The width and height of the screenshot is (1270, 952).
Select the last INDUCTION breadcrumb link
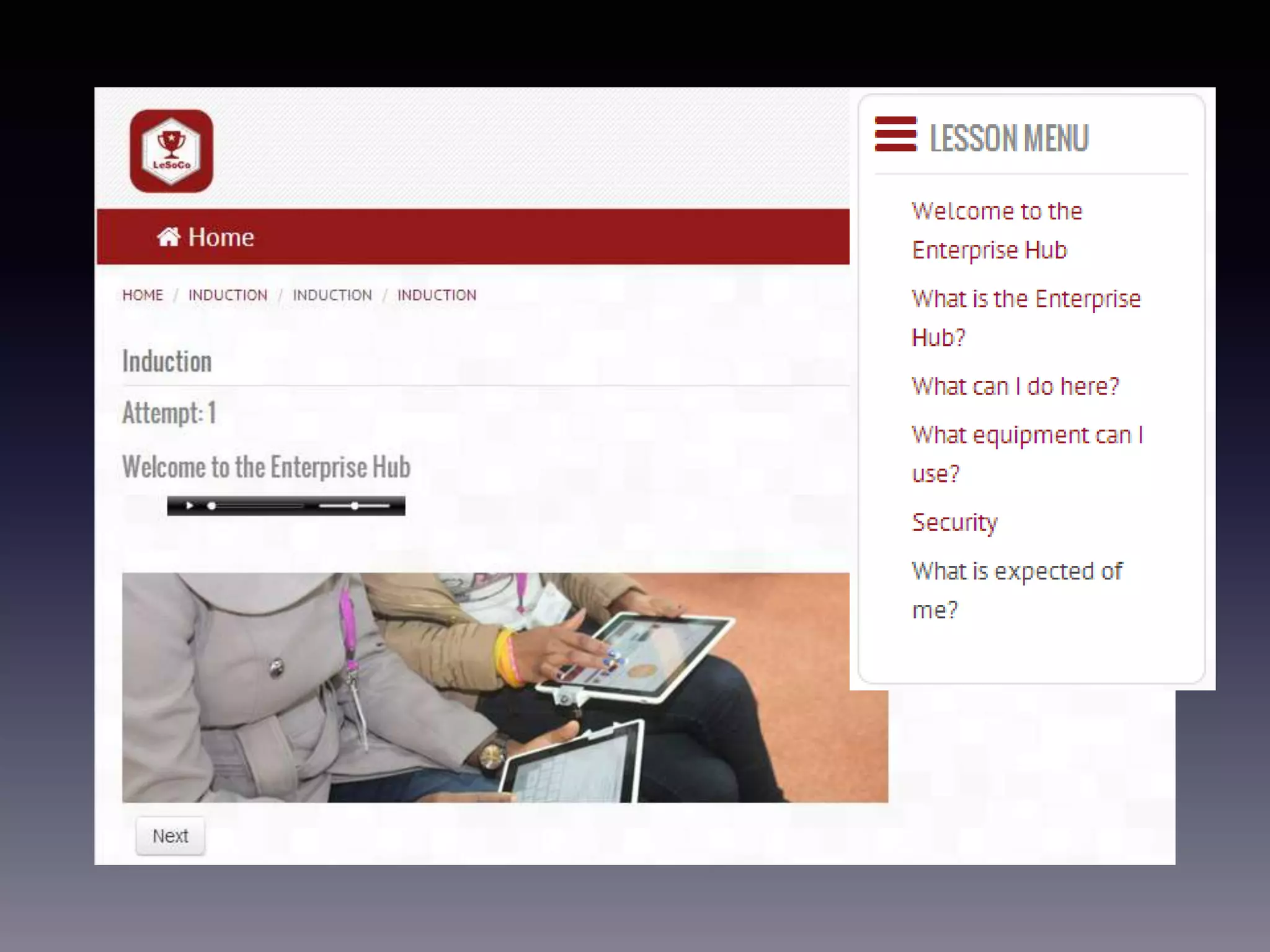(437, 295)
